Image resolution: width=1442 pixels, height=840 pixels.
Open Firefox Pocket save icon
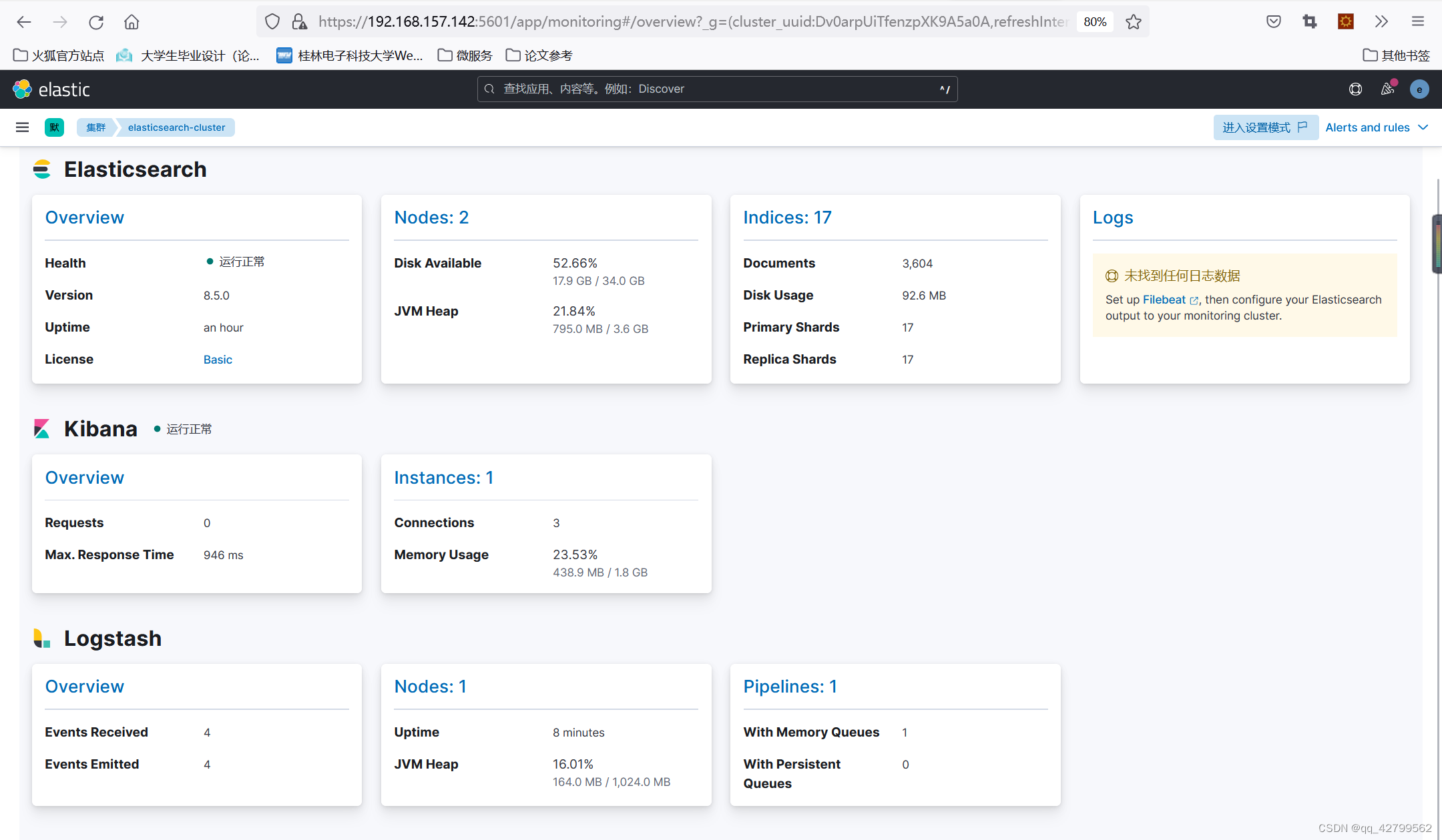click(1273, 22)
